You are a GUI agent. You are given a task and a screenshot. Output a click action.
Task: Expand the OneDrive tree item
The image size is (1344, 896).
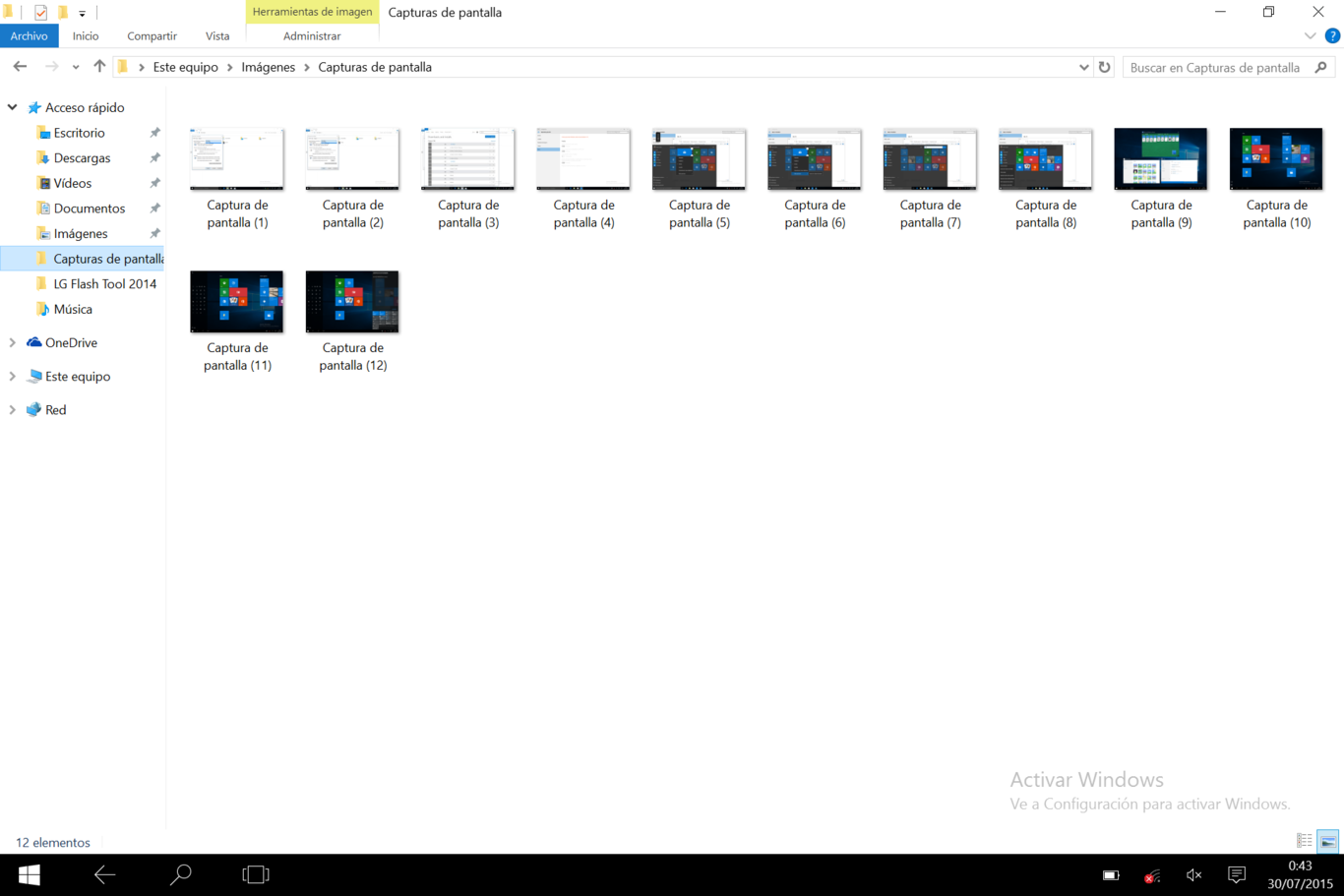(x=12, y=342)
